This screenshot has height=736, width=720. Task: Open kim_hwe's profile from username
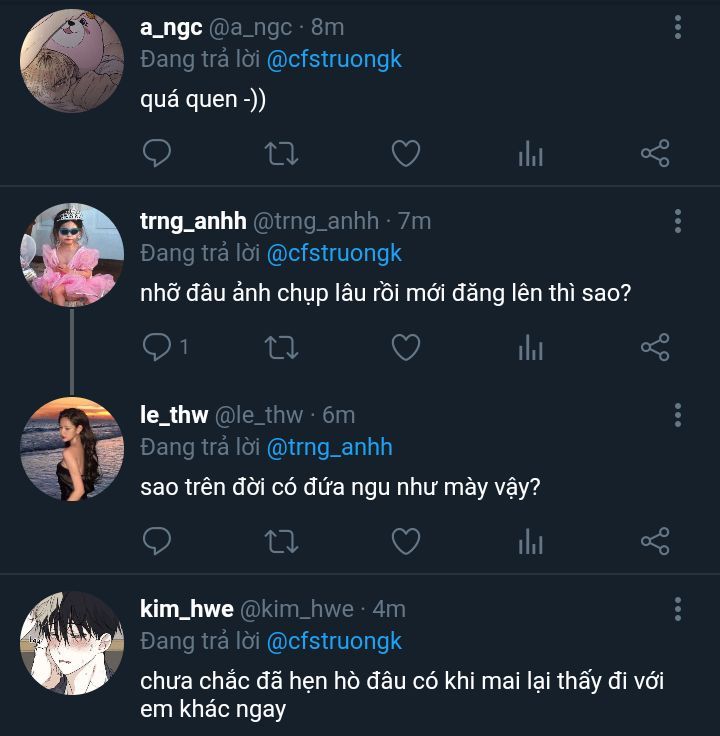187,609
